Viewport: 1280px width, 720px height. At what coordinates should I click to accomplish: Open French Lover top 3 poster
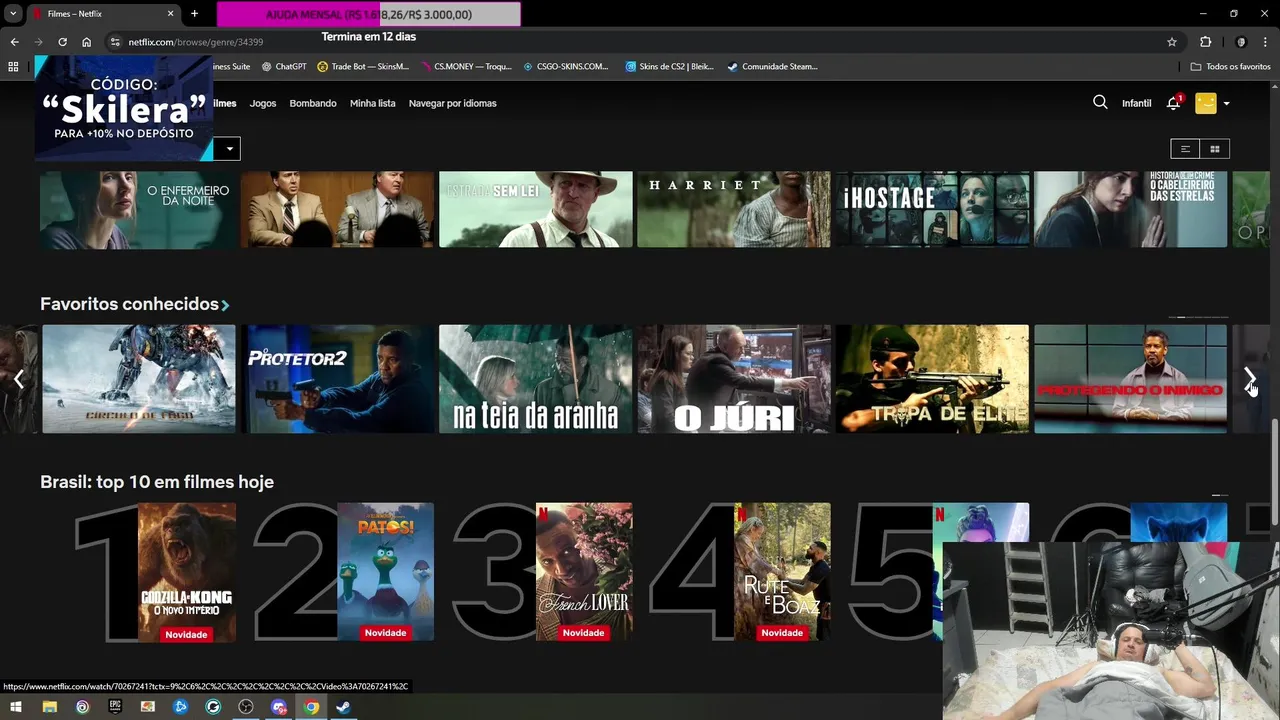[x=584, y=572]
